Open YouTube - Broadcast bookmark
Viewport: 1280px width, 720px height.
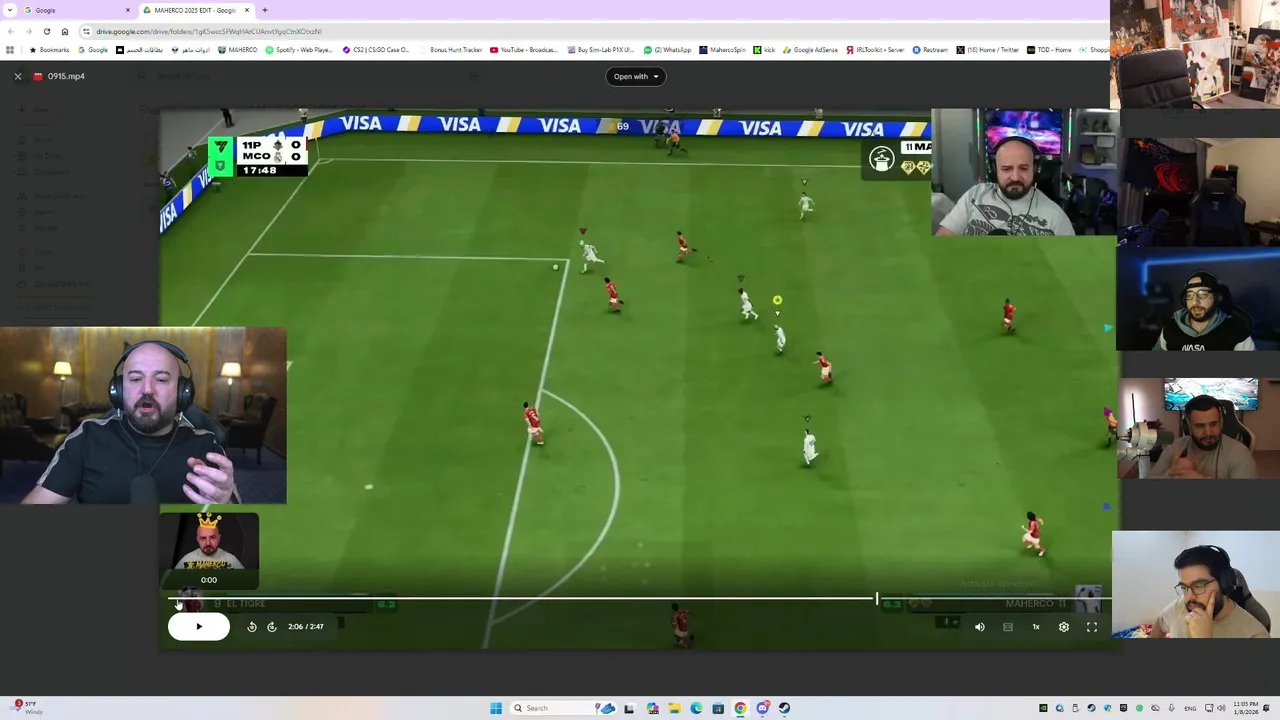[x=524, y=50]
